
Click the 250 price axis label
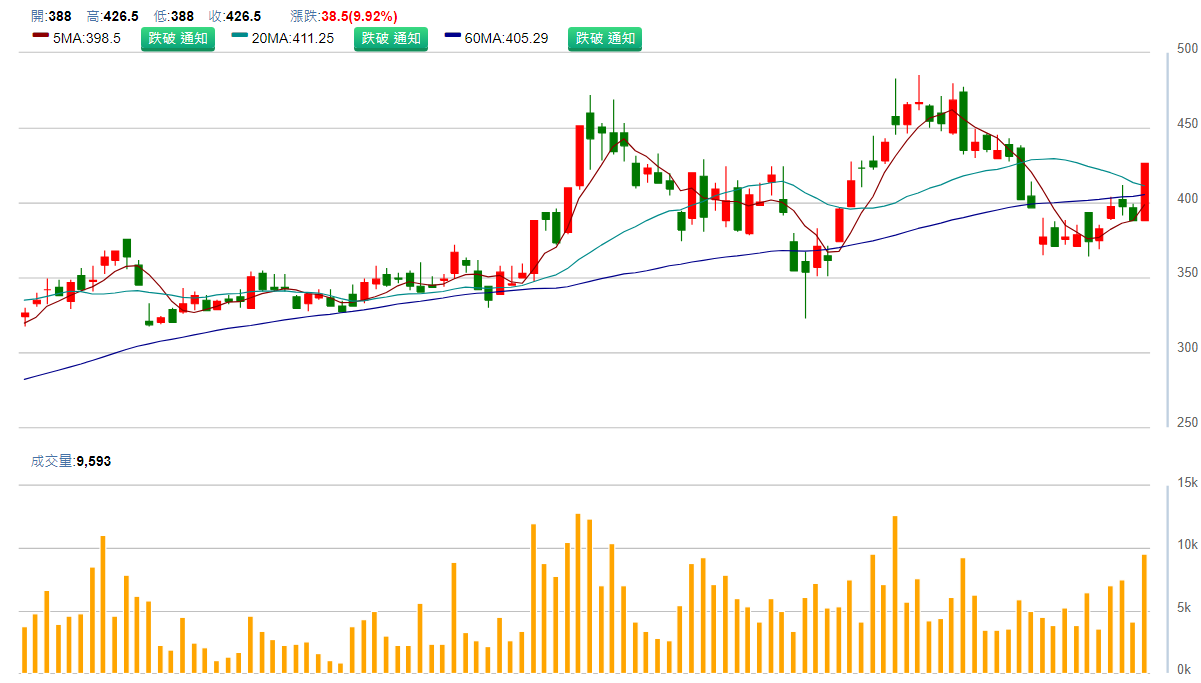click(1187, 423)
